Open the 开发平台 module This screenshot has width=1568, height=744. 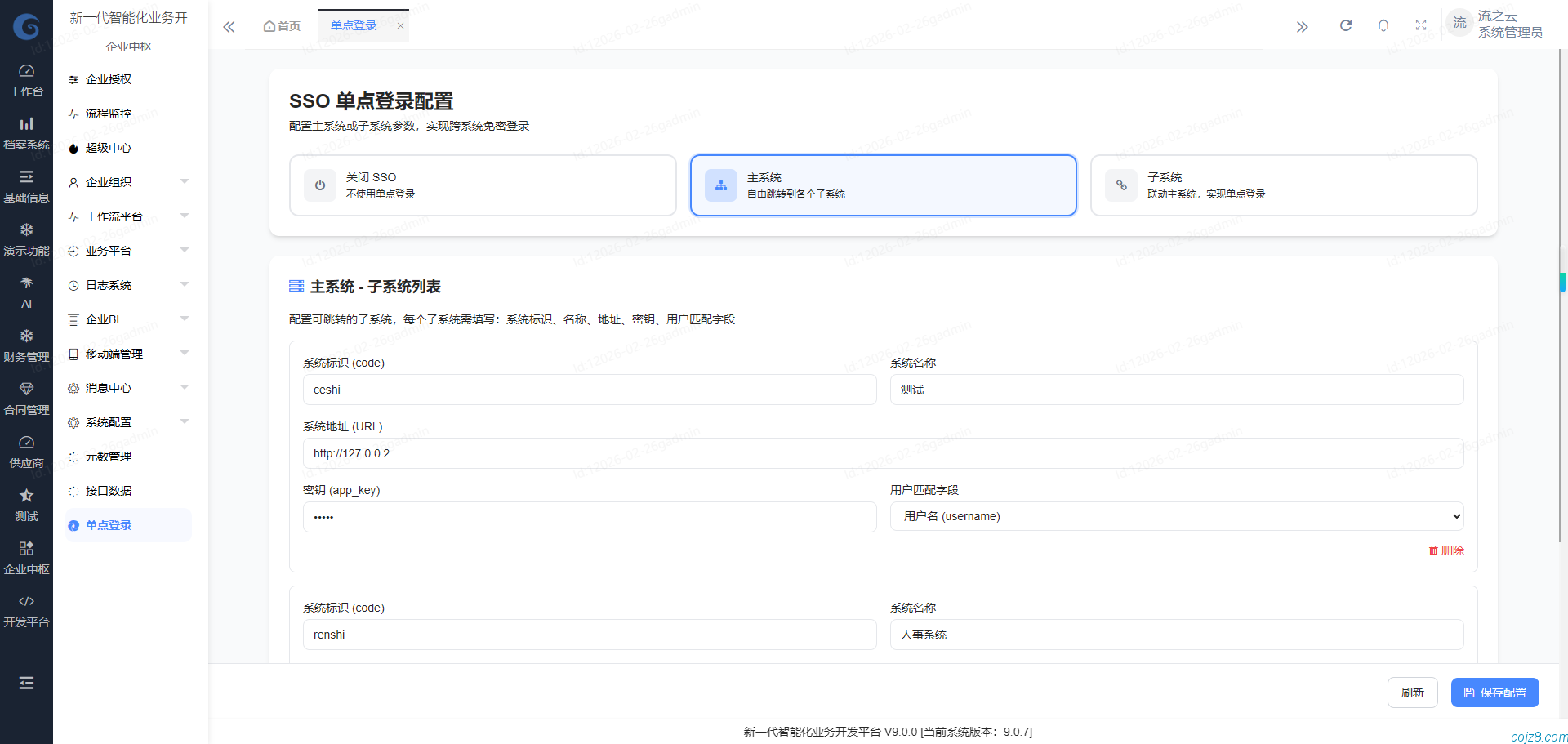tap(26, 609)
